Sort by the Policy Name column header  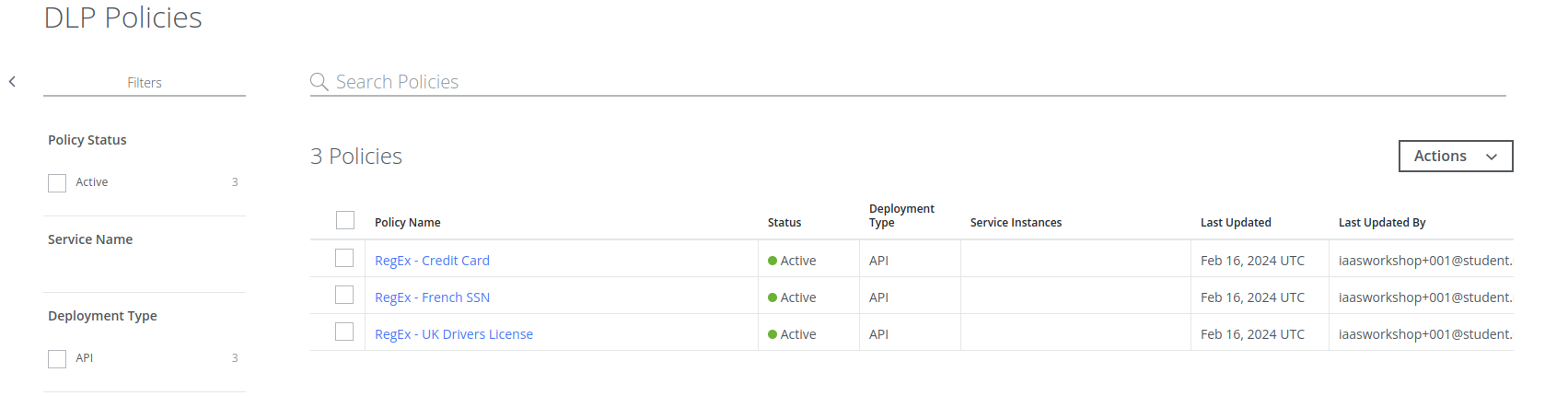click(407, 223)
